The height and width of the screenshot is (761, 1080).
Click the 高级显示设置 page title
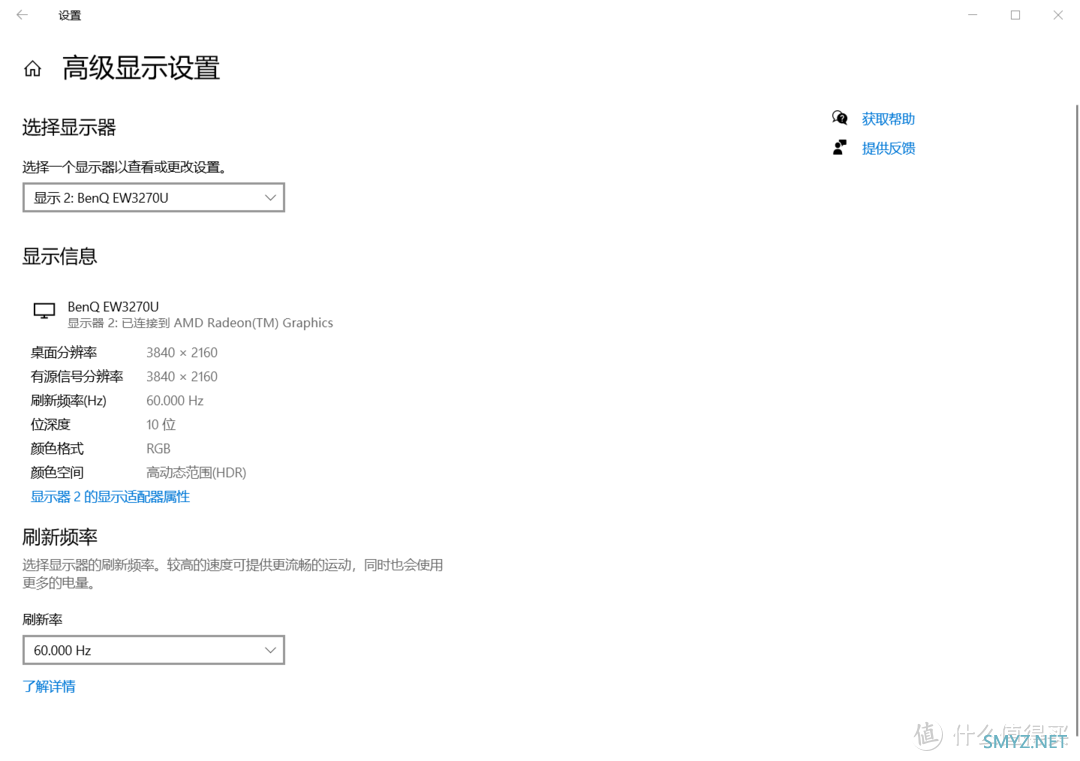point(141,68)
